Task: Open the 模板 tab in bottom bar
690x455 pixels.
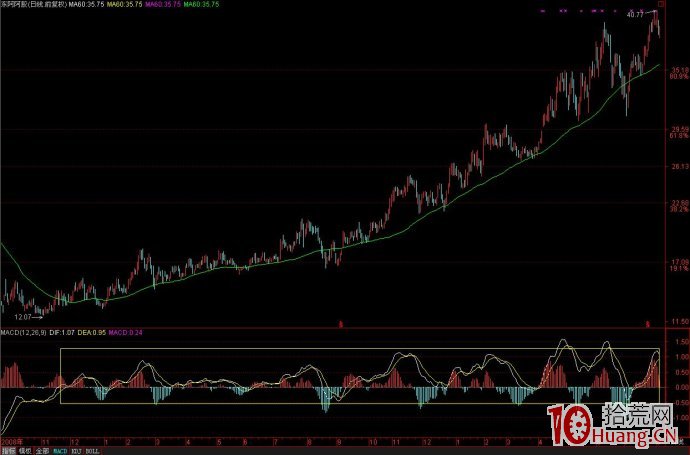Action: [24, 450]
